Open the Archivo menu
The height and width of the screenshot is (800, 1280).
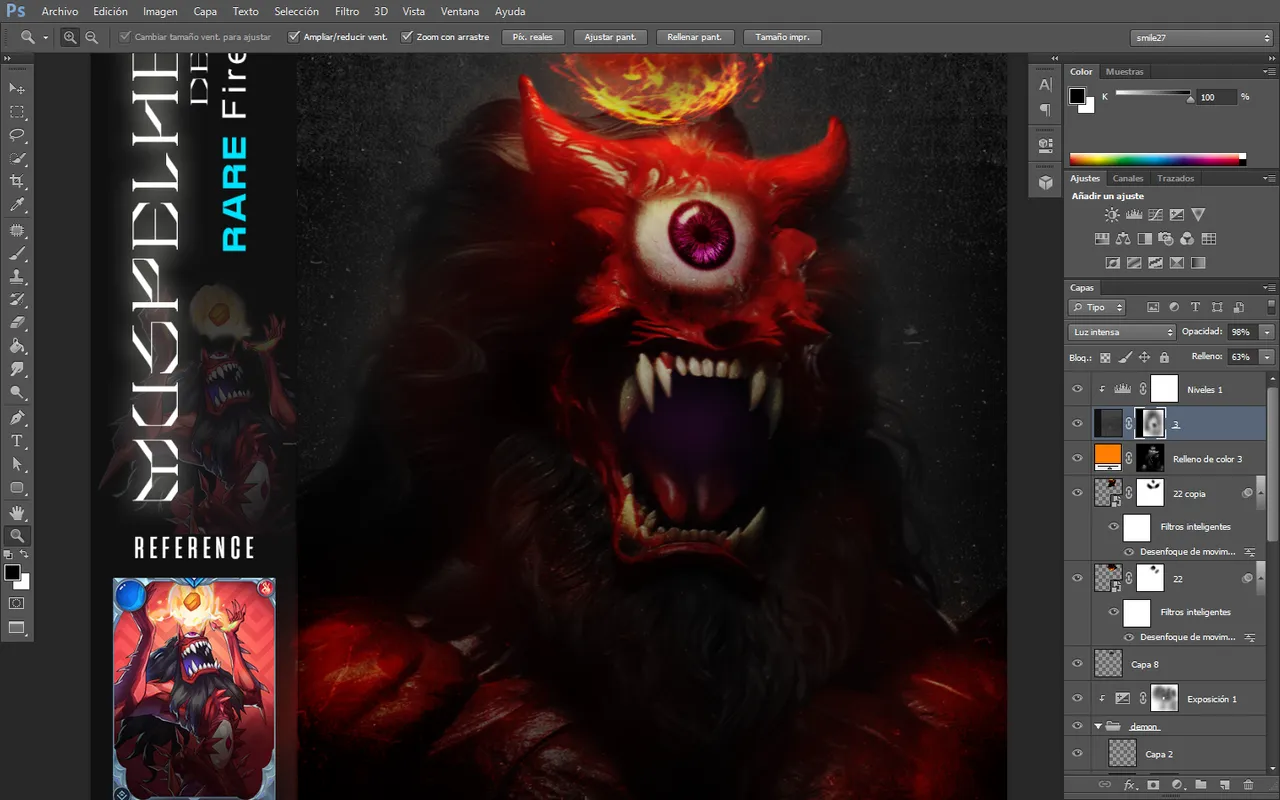(x=60, y=11)
